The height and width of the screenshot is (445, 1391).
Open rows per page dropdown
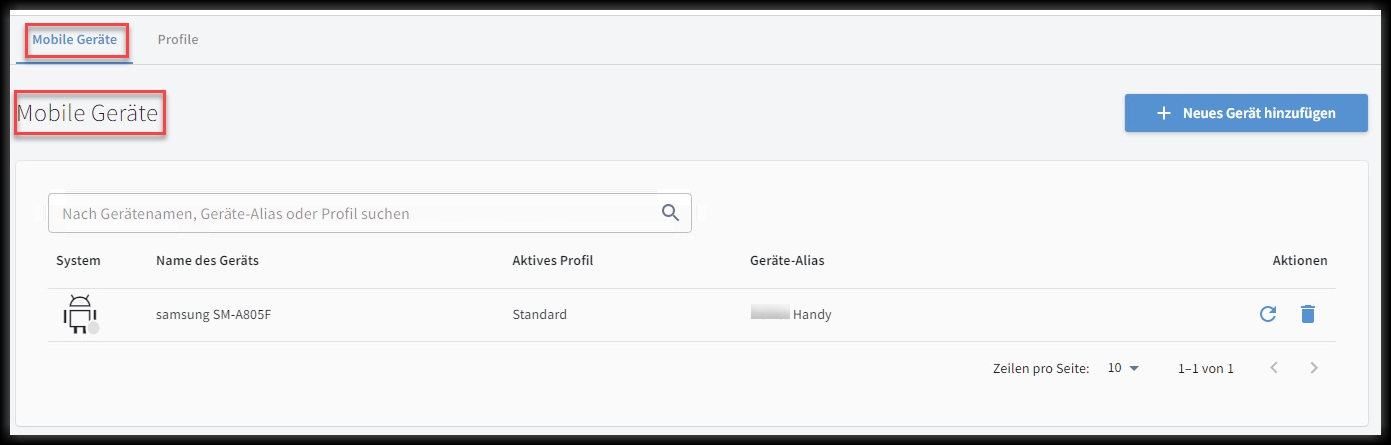point(1123,368)
